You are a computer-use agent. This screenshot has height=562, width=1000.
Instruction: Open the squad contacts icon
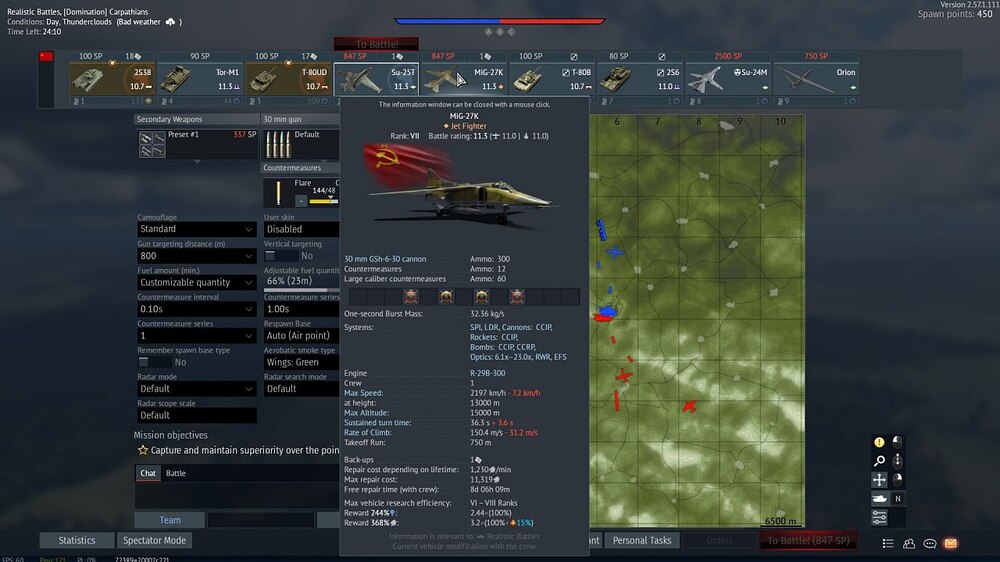click(909, 544)
